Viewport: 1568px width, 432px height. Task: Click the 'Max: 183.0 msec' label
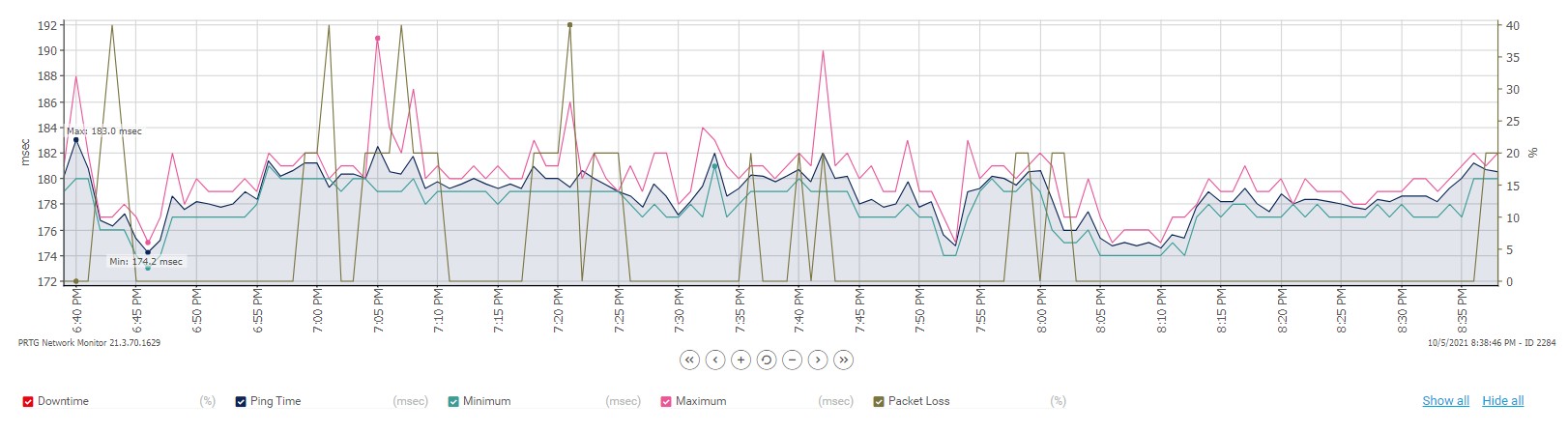(x=104, y=131)
